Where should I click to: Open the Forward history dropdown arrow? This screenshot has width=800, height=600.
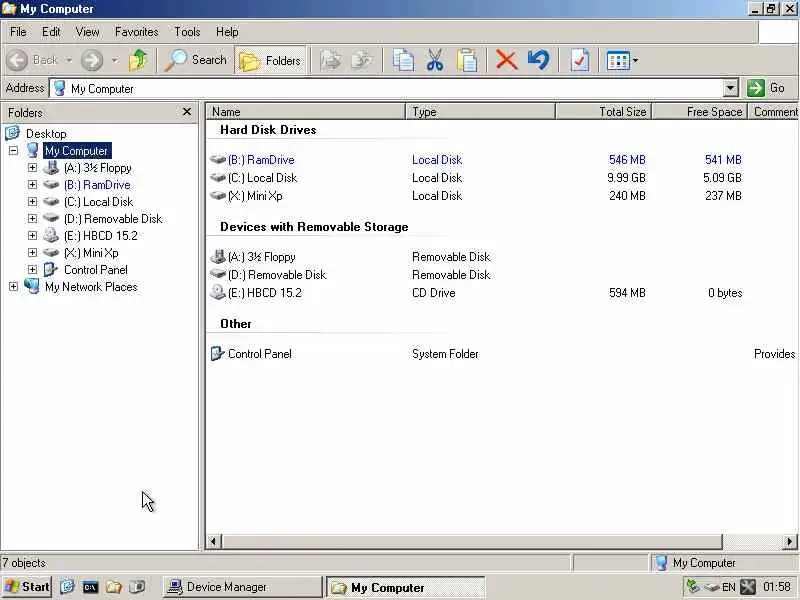pyautogui.click(x=115, y=60)
